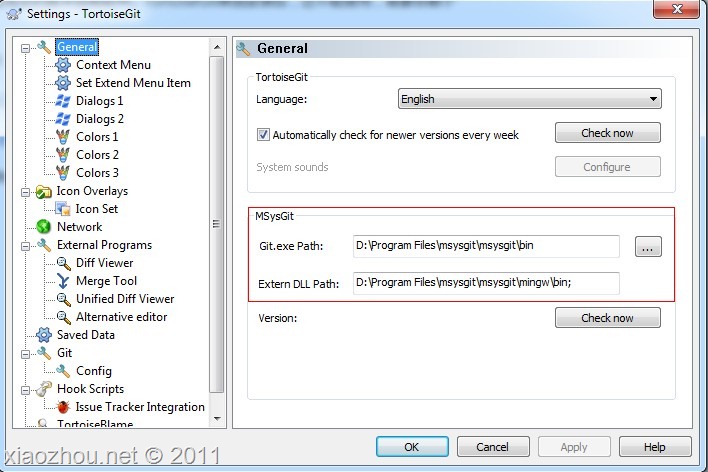Image resolution: width=708 pixels, height=472 pixels.
Task: Click into the Git.exe Path field
Action: pos(486,246)
